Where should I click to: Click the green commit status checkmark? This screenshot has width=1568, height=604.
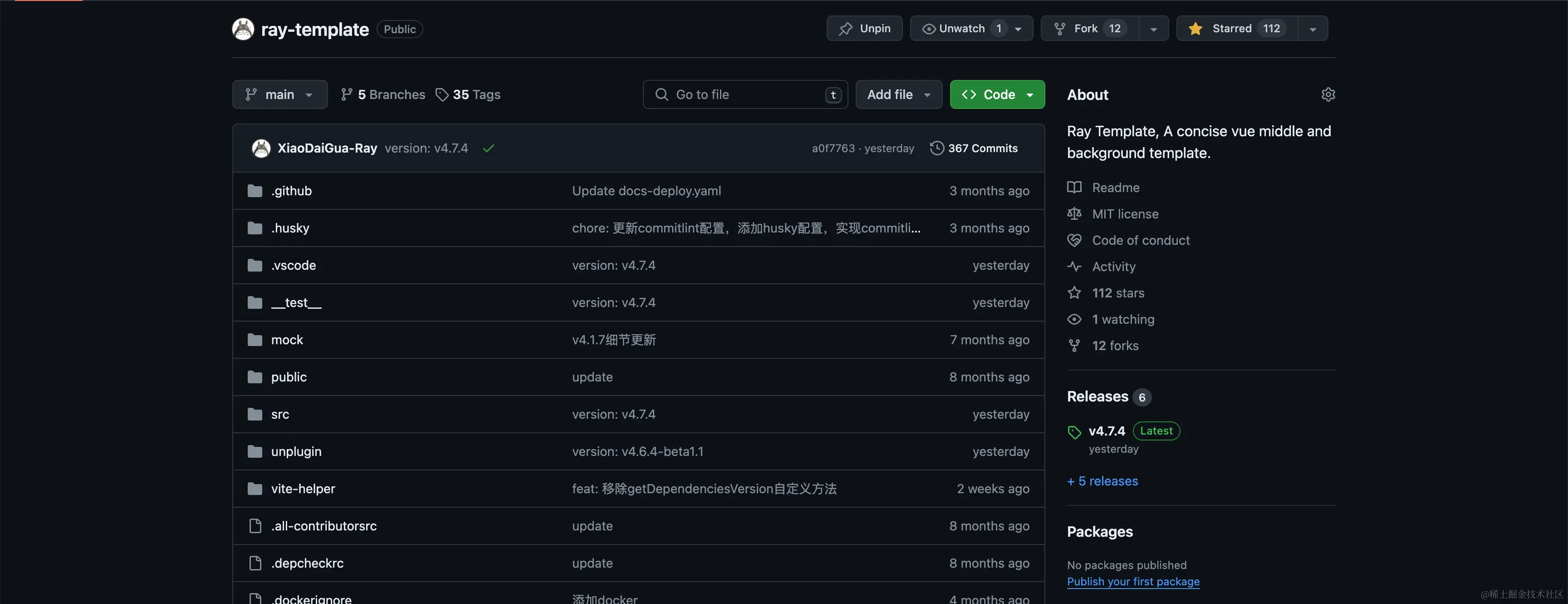(x=488, y=148)
